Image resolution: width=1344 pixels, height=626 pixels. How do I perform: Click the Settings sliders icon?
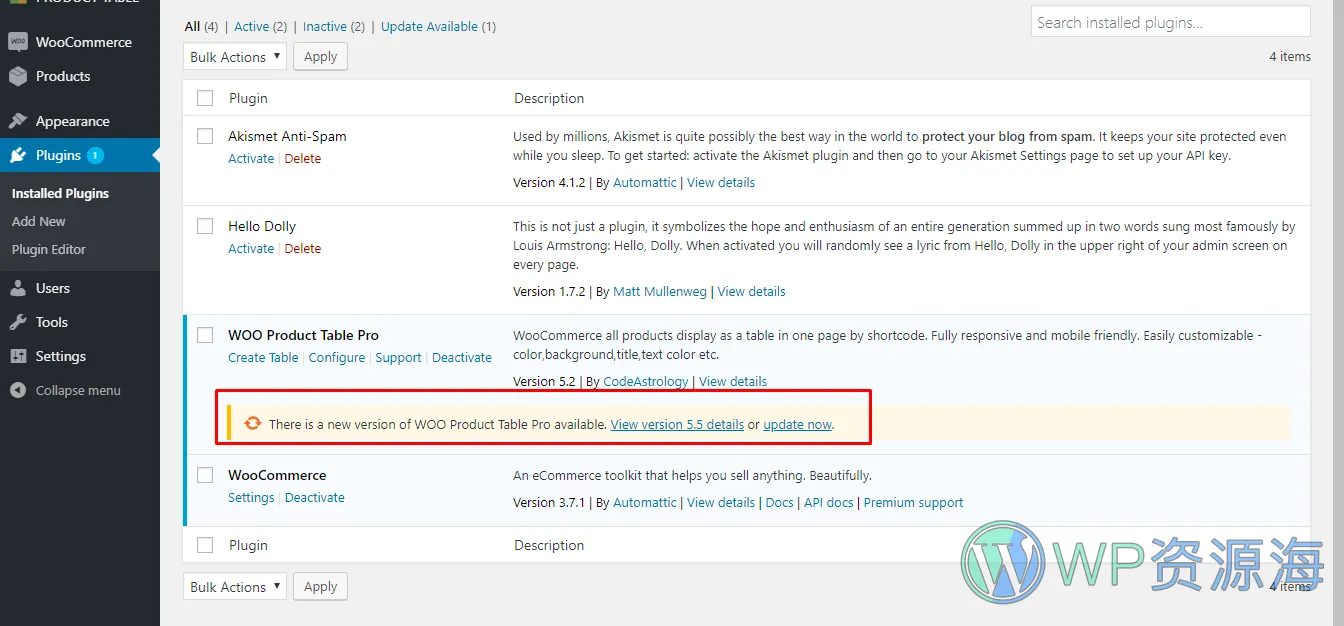(17, 356)
